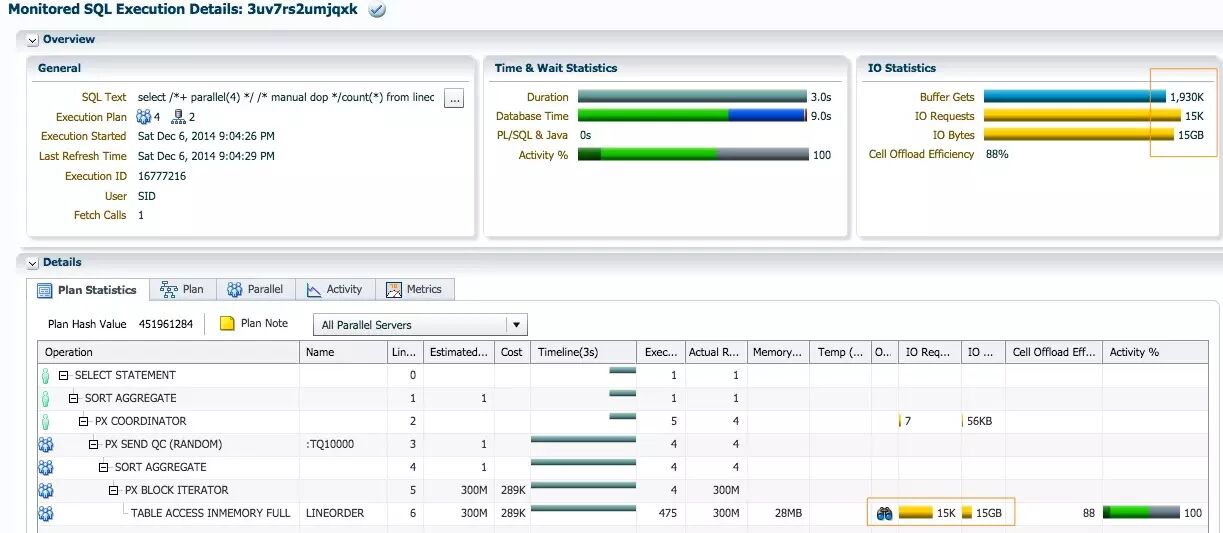This screenshot has height=533, width=1223.
Task: Collapse the Details section
Action: tap(33, 263)
